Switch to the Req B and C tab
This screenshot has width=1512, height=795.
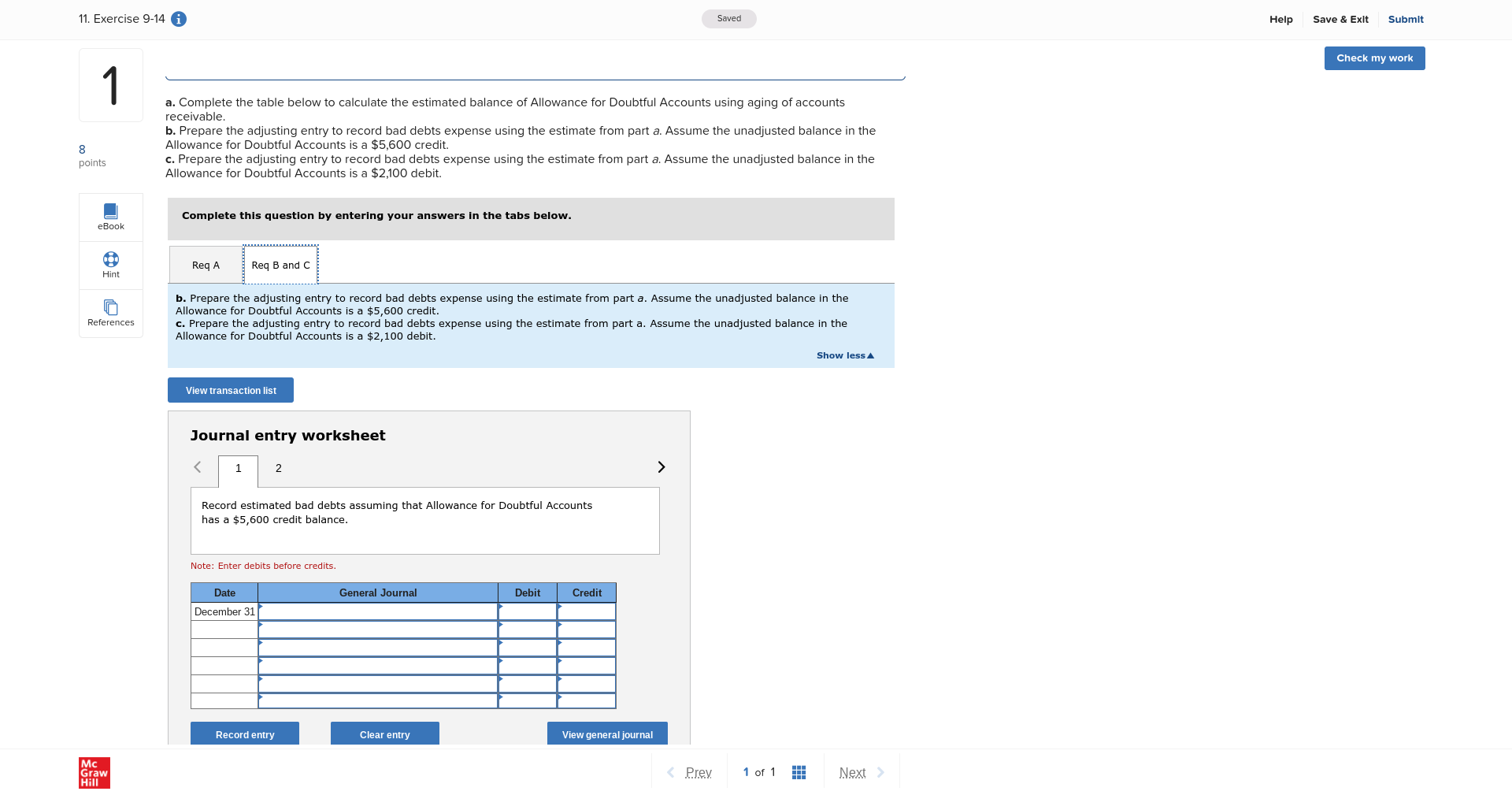pyautogui.click(x=280, y=265)
